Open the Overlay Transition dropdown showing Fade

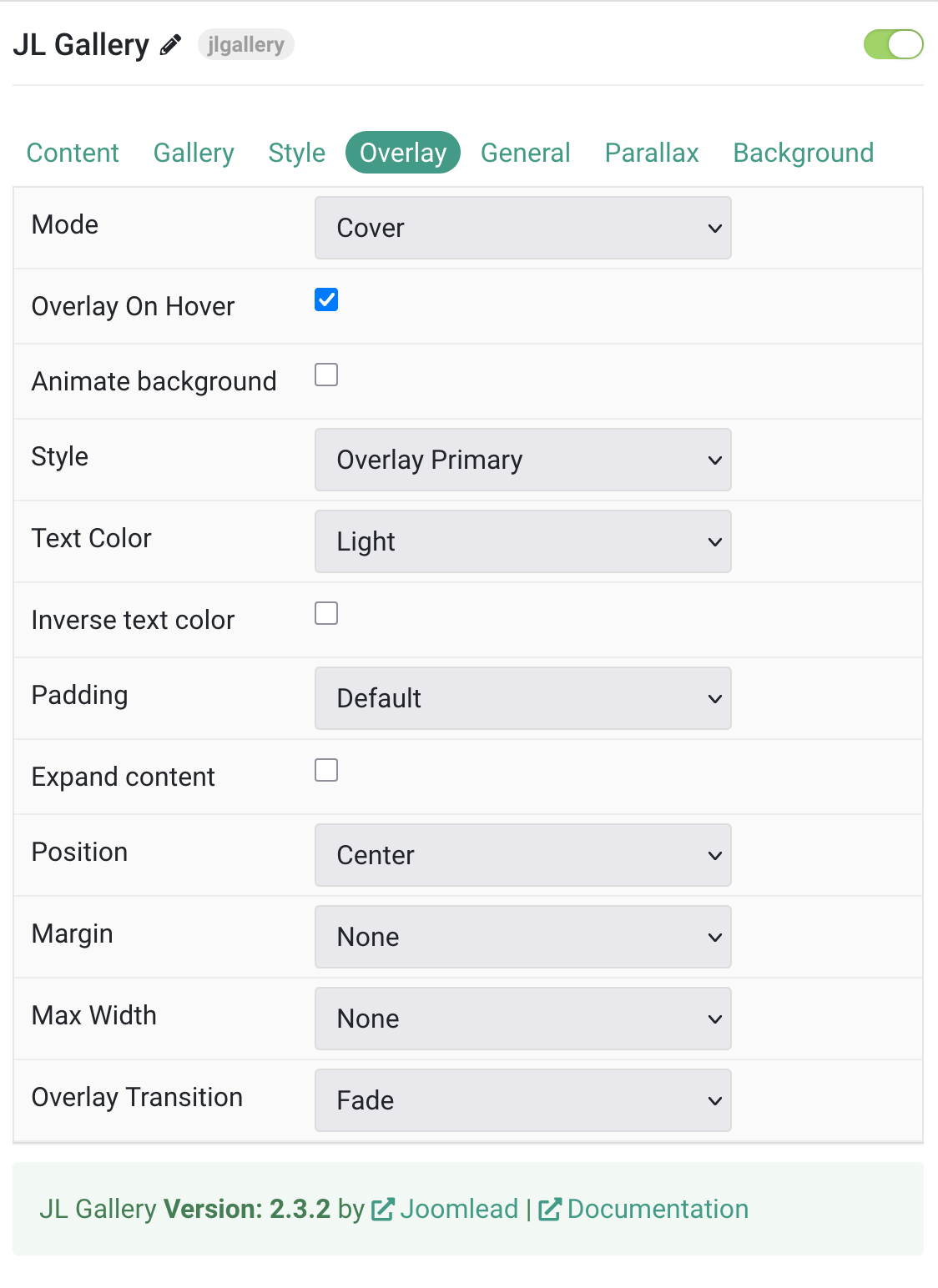click(523, 1100)
